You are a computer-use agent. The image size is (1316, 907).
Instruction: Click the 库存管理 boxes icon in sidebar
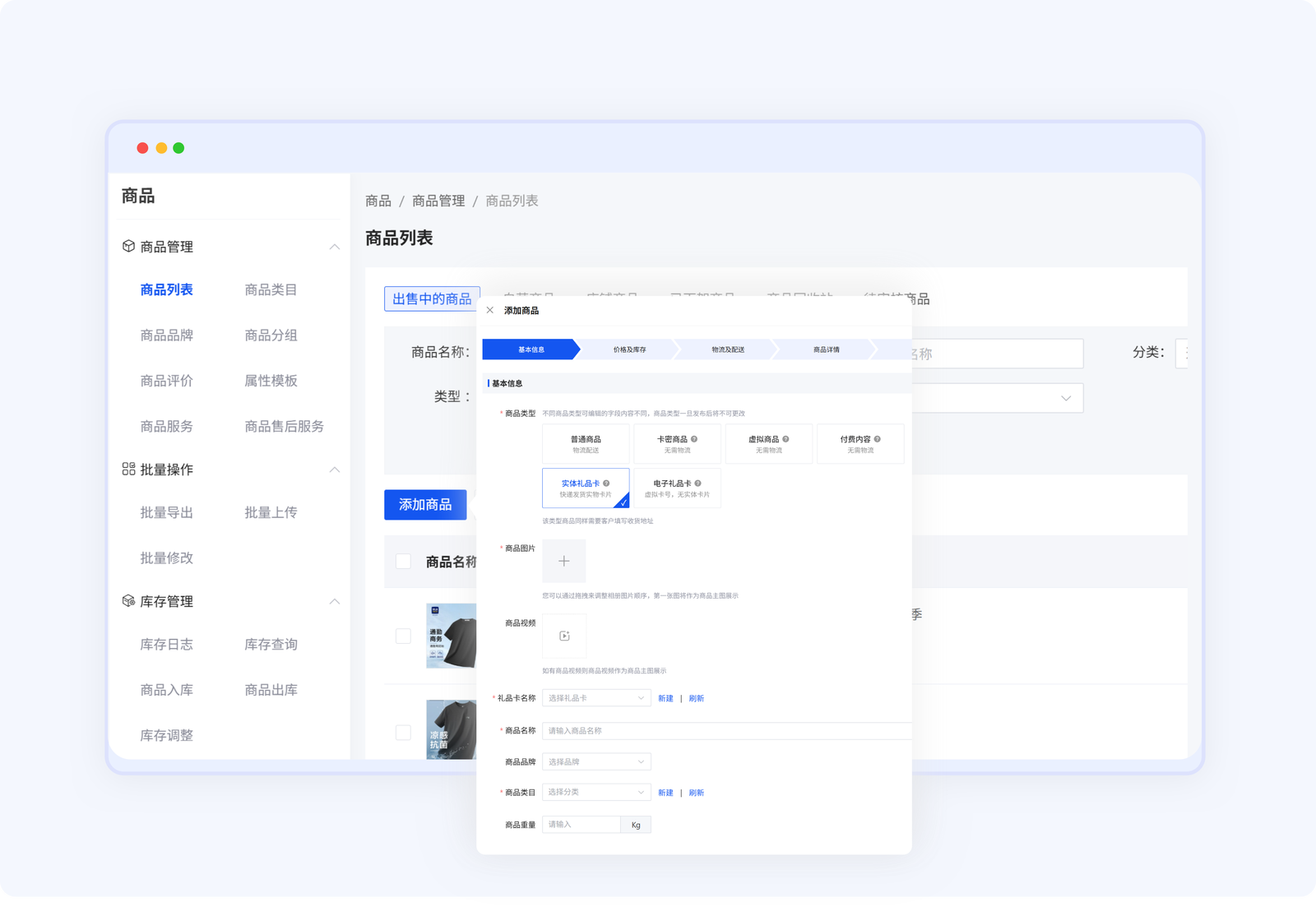128,601
